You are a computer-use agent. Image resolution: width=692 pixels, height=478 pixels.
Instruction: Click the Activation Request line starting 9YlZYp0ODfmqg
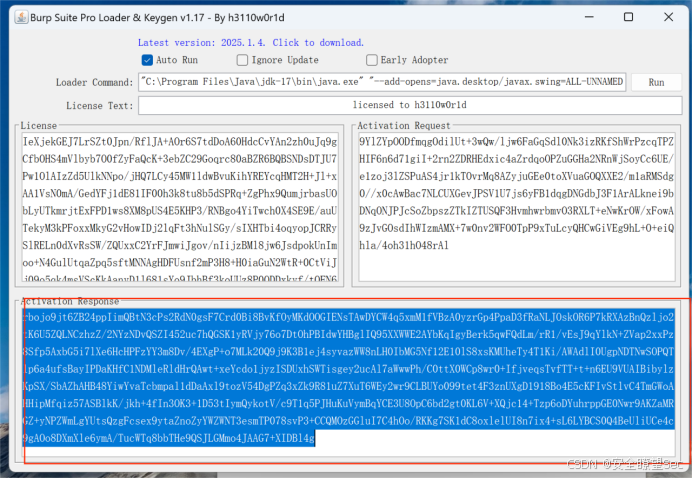click(516, 142)
